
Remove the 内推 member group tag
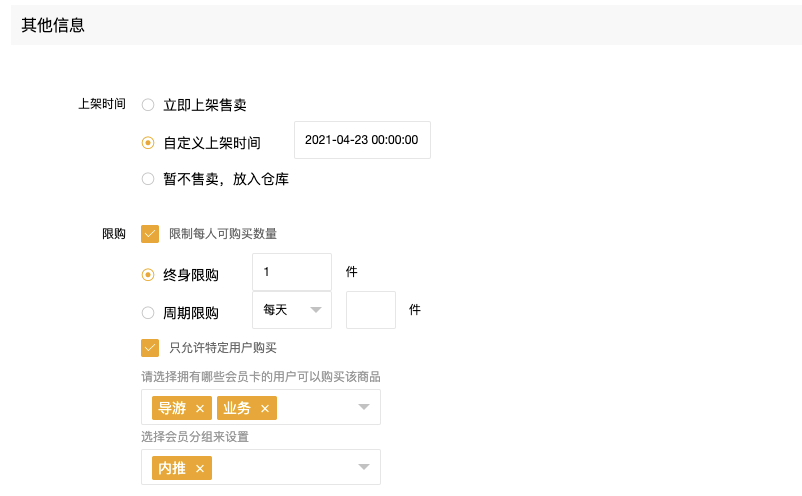click(x=200, y=468)
